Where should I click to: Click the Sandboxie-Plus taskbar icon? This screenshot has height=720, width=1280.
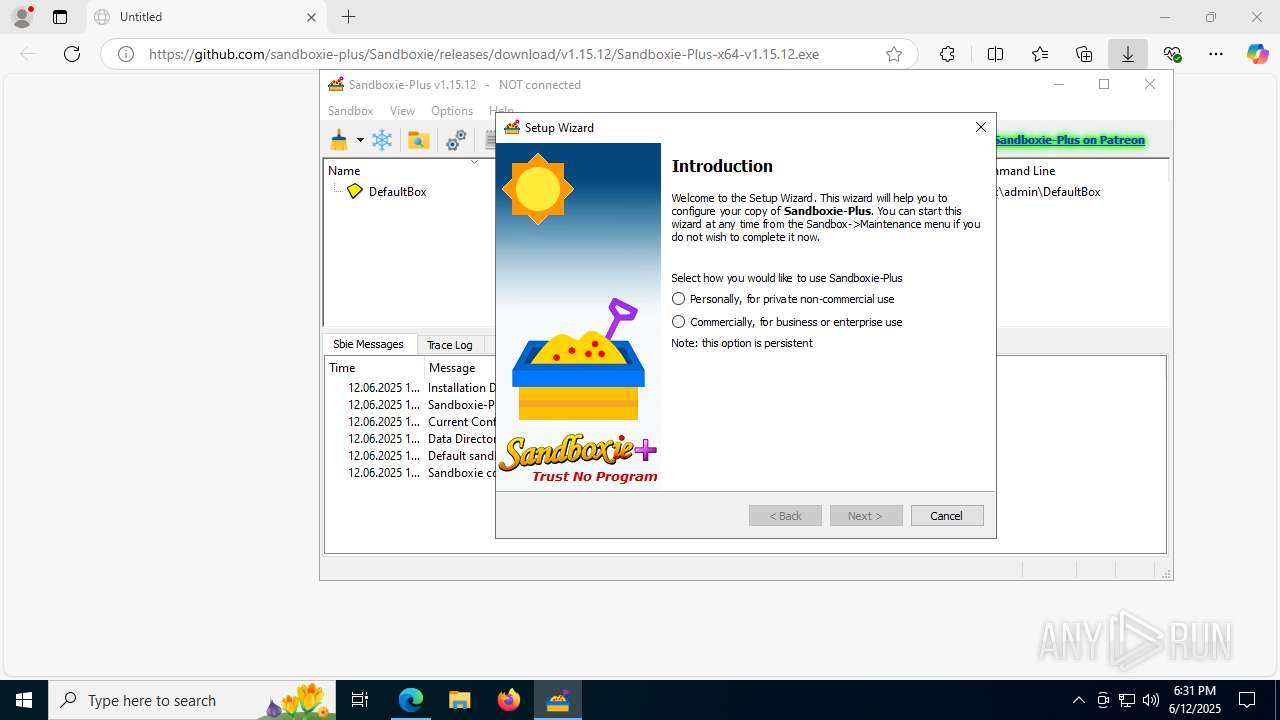point(557,700)
